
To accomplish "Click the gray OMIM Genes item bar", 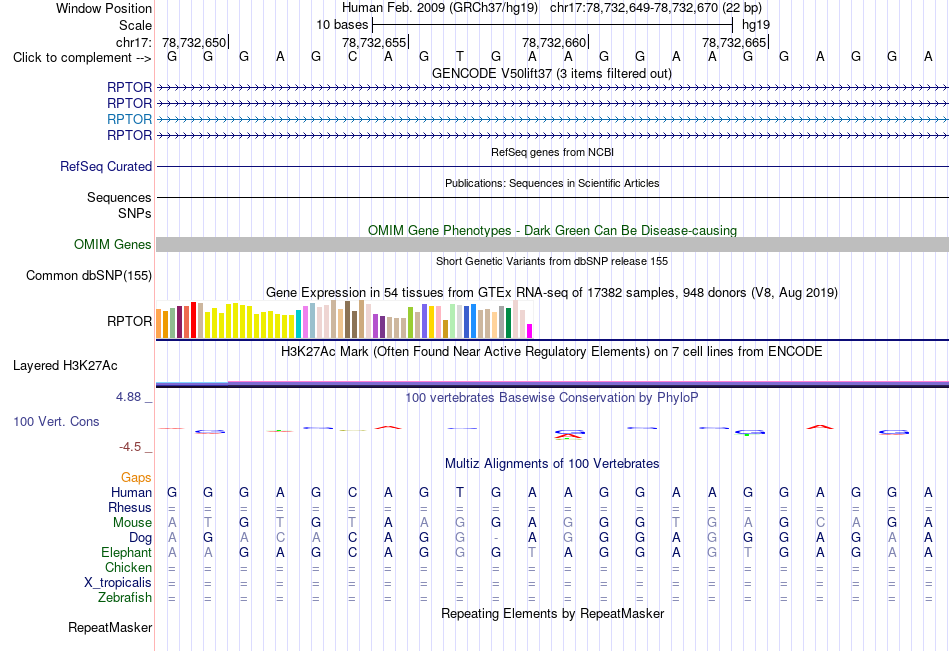I will [x=553, y=244].
